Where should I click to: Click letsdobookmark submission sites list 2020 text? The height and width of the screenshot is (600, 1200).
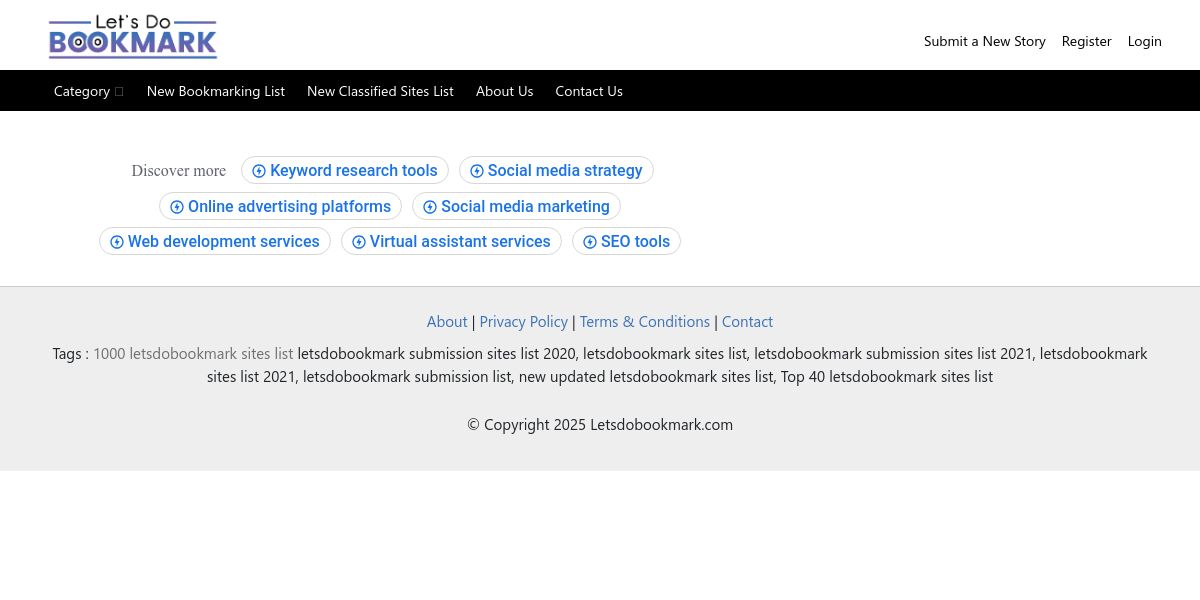pos(436,353)
